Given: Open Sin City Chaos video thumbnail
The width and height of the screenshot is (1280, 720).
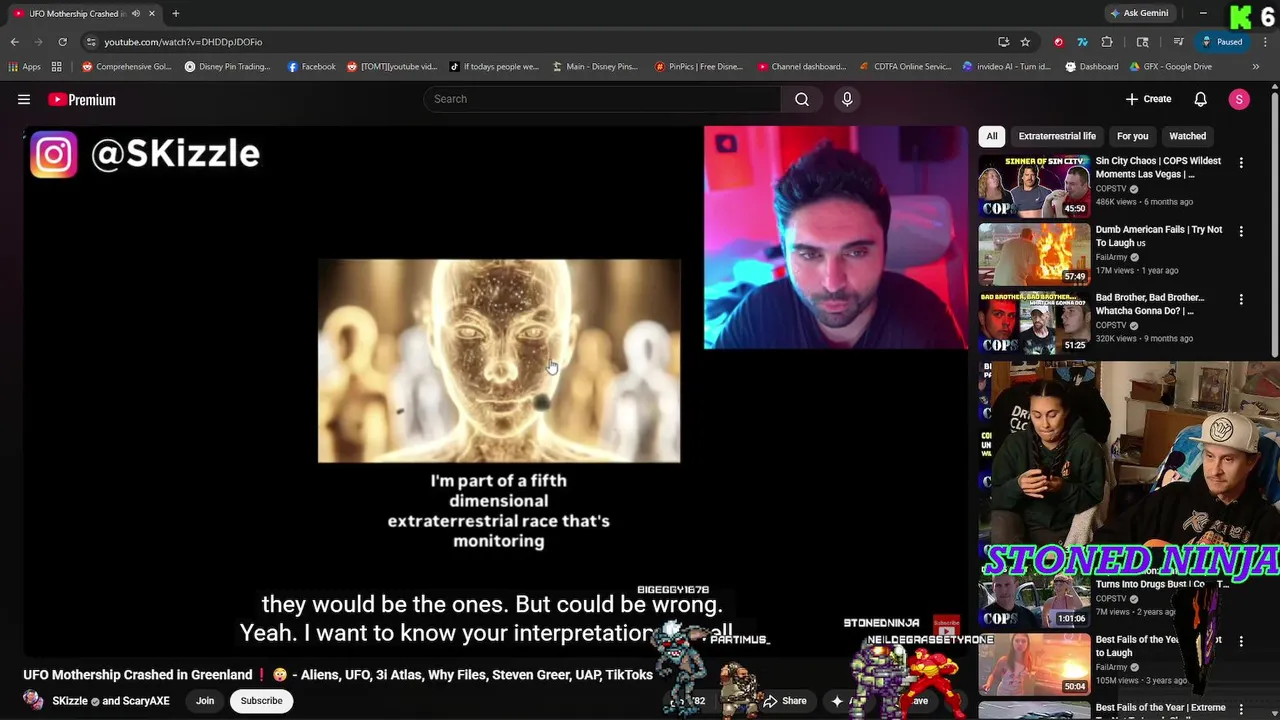Looking at the screenshot, I should pyautogui.click(x=1034, y=186).
